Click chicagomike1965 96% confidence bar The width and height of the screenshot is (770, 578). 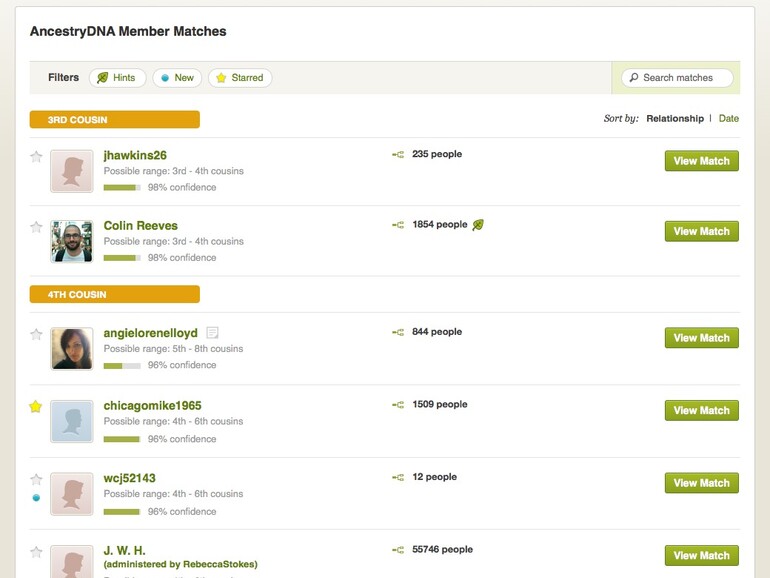coord(122,439)
